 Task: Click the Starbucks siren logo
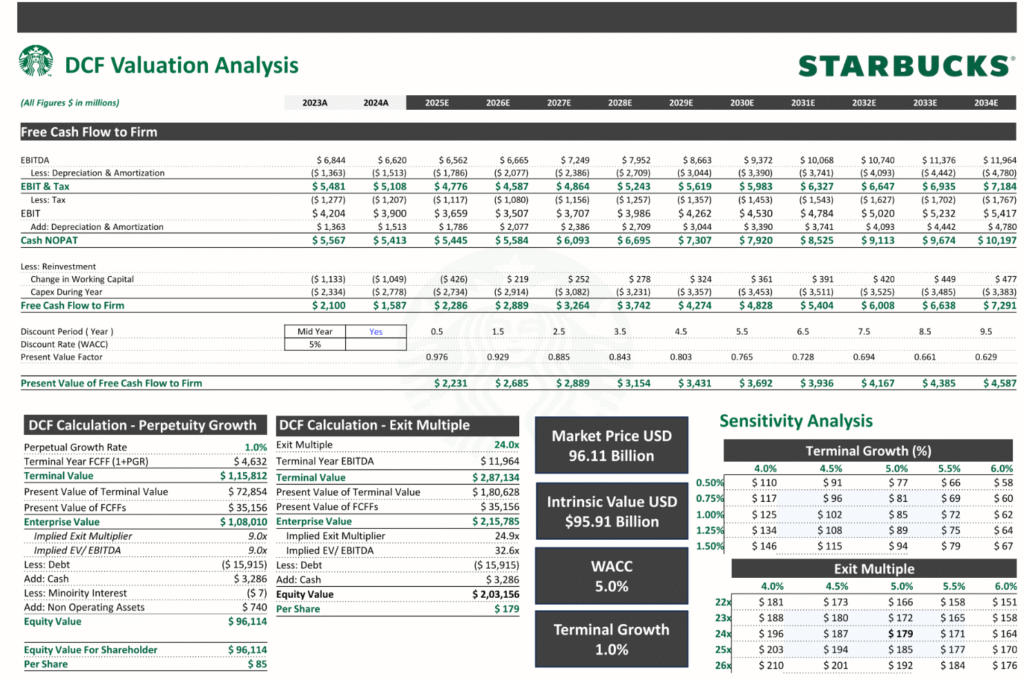[x=36, y=62]
